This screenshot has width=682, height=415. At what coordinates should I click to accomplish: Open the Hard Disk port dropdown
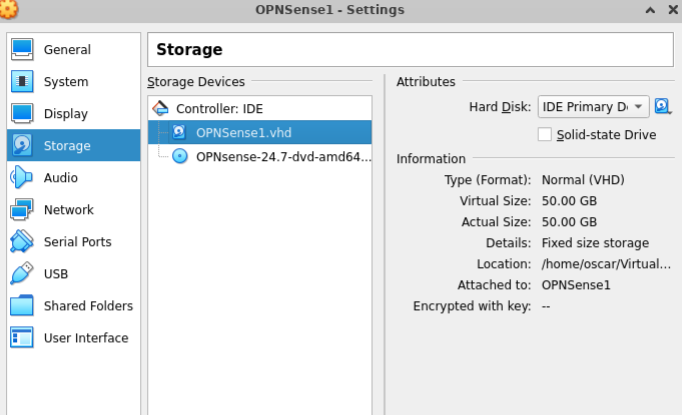tap(594, 106)
